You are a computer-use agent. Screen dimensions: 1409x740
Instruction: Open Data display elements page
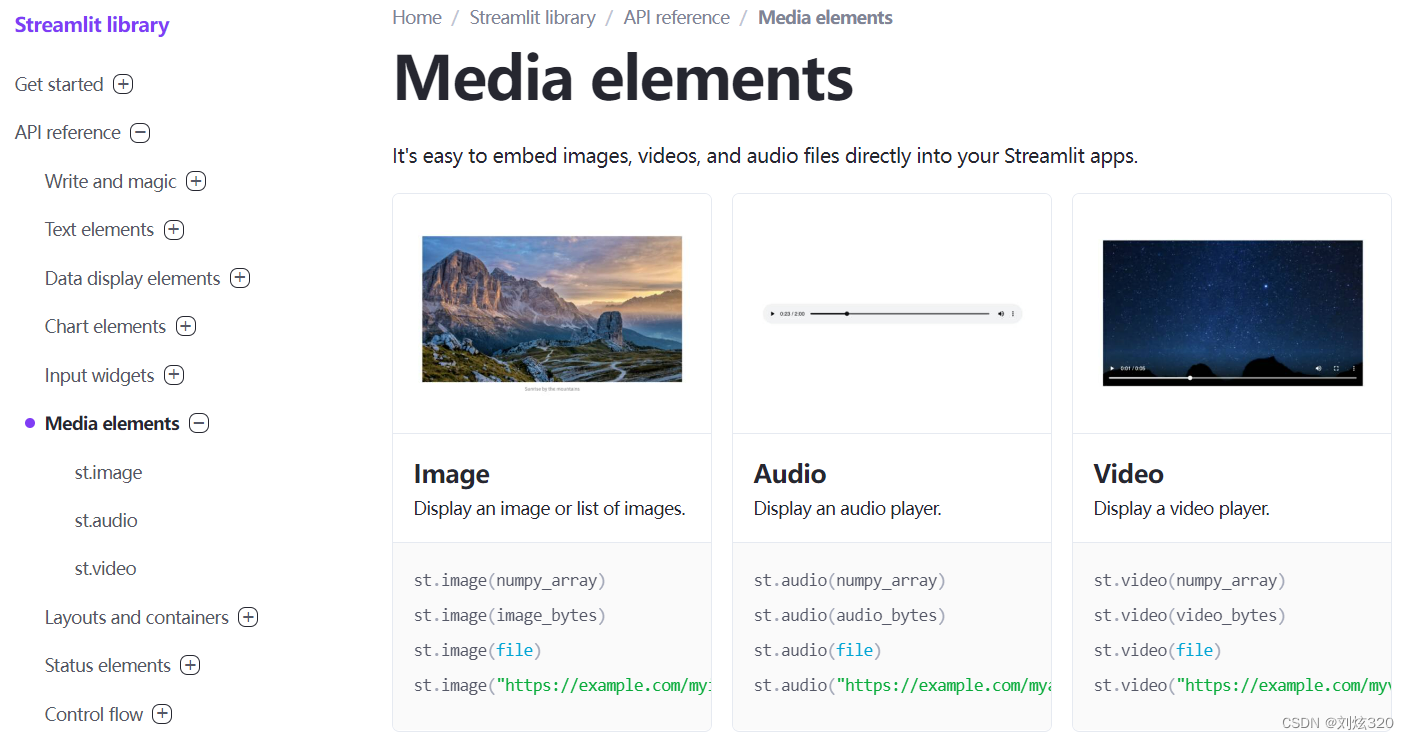pyautogui.click(x=133, y=278)
